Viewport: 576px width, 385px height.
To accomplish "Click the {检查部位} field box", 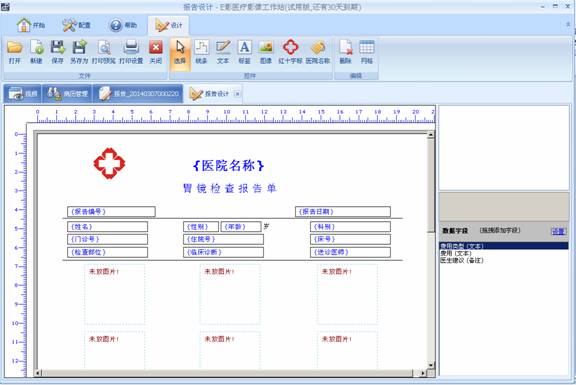I will coord(107,252).
